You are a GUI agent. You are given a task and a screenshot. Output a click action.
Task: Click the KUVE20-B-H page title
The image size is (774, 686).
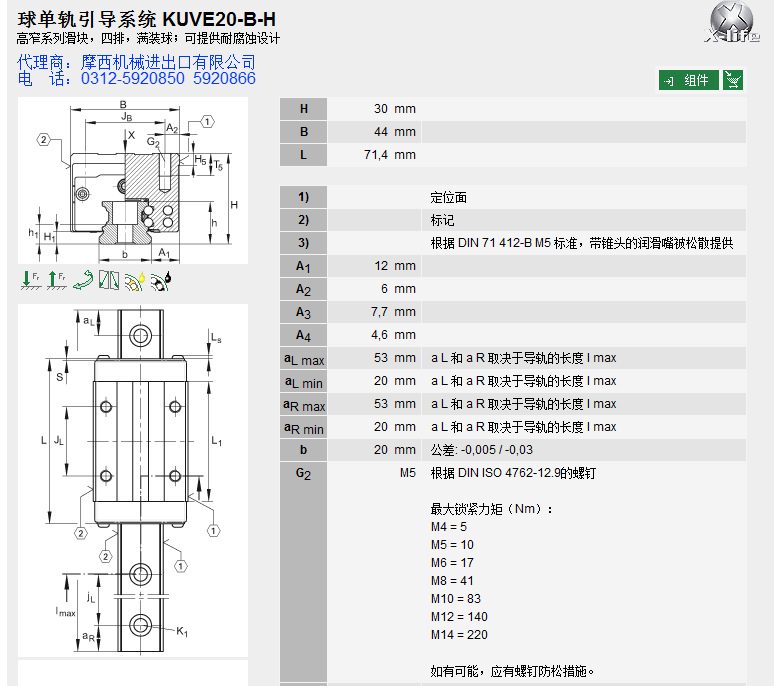pyautogui.click(x=147, y=18)
